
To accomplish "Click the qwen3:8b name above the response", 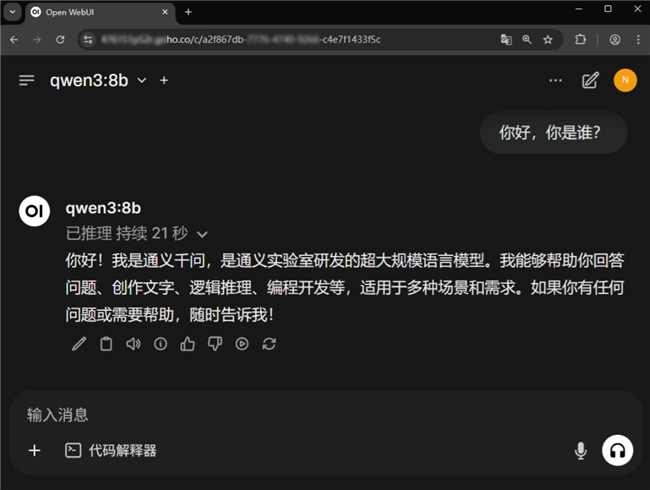I will [x=103, y=208].
